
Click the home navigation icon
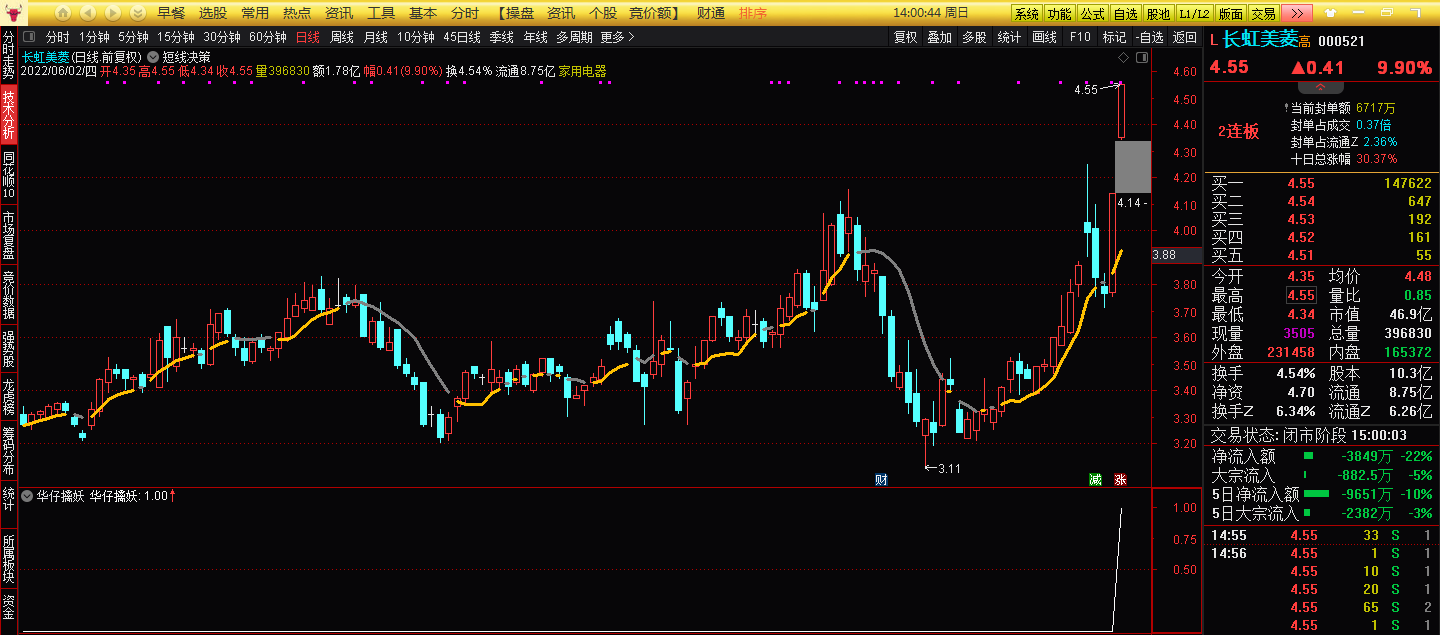[x=63, y=13]
